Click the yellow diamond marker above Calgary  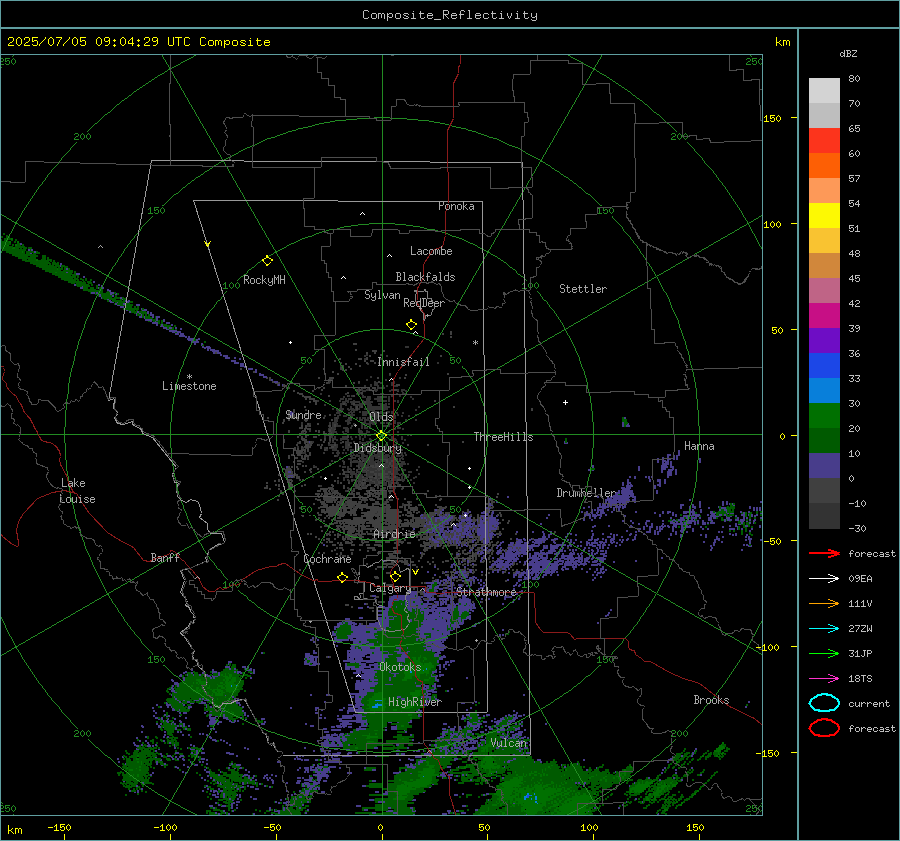(395, 576)
